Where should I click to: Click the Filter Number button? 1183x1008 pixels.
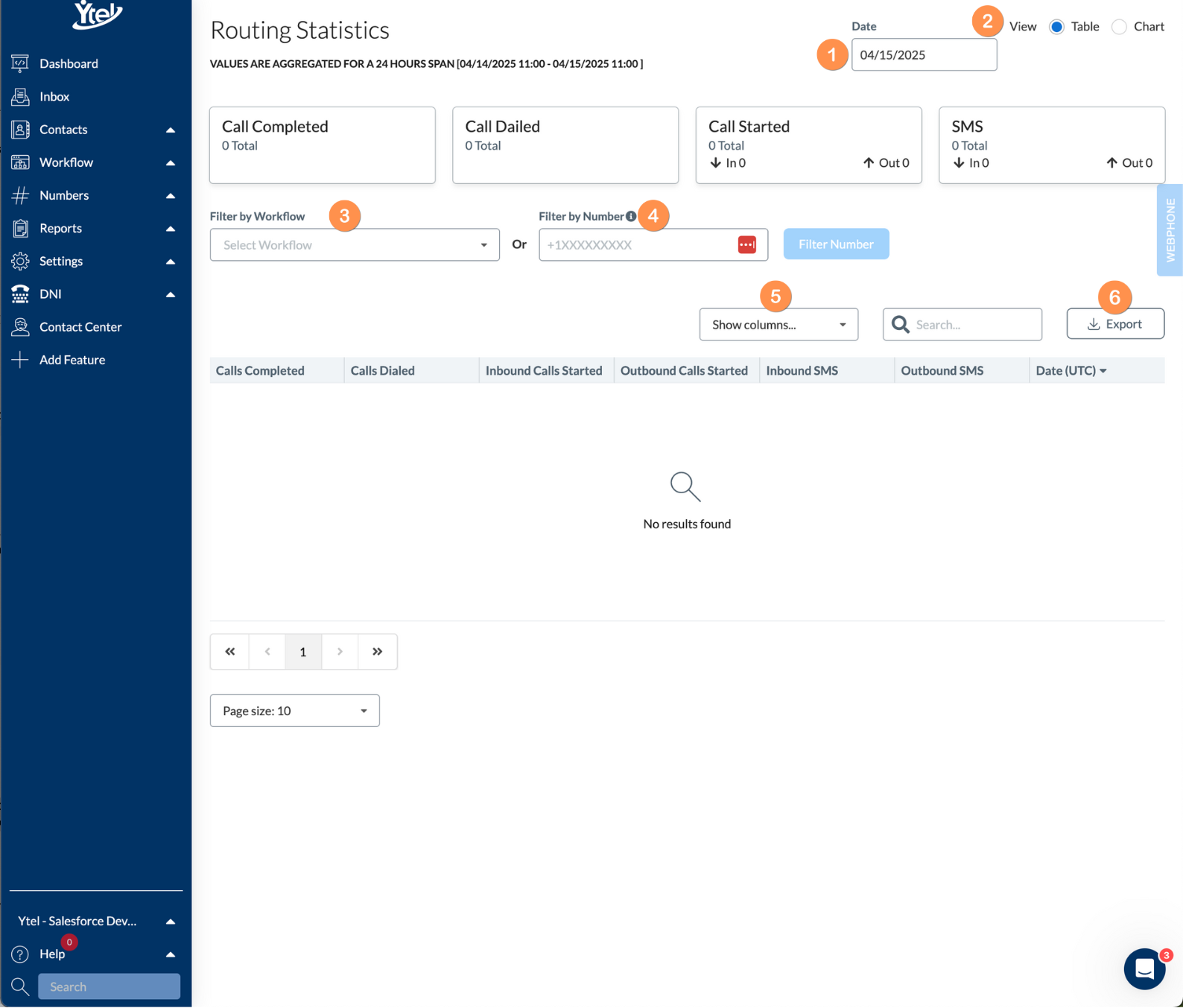[x=836, y=244]
